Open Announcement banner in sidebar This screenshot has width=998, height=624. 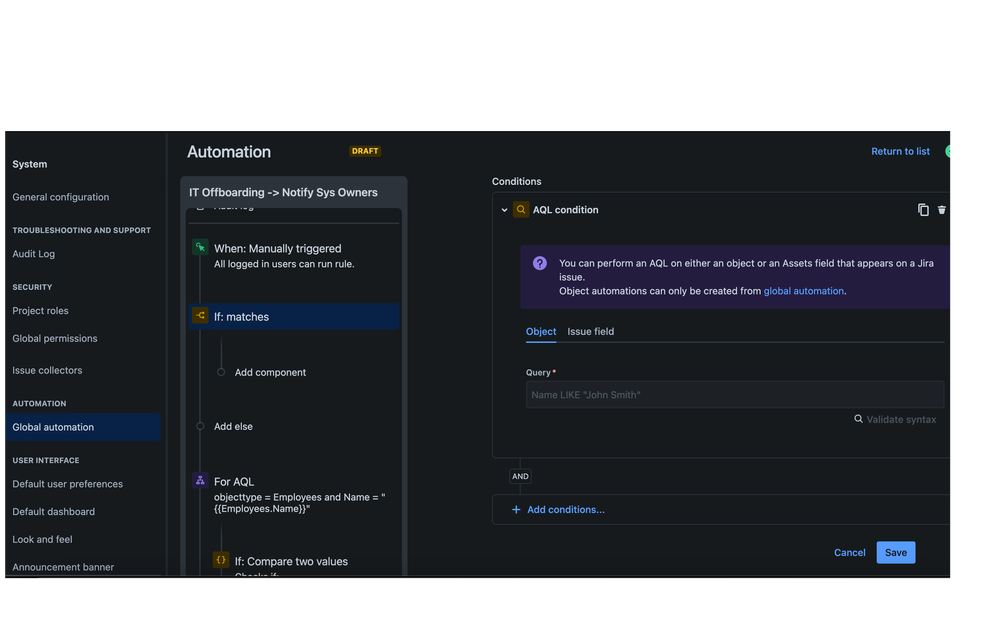click(63, 567)
